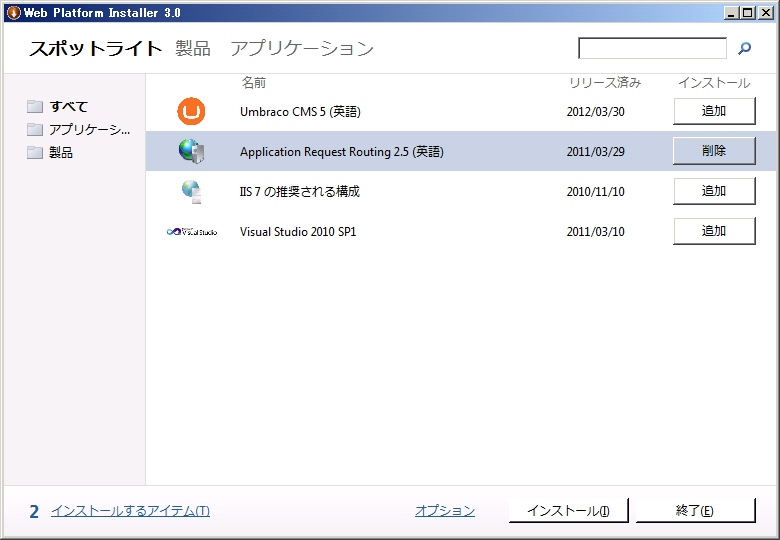Click release date 2010/11/10
Image resolution: width=780 pixels, height=540 pixels.
point(595,191)
